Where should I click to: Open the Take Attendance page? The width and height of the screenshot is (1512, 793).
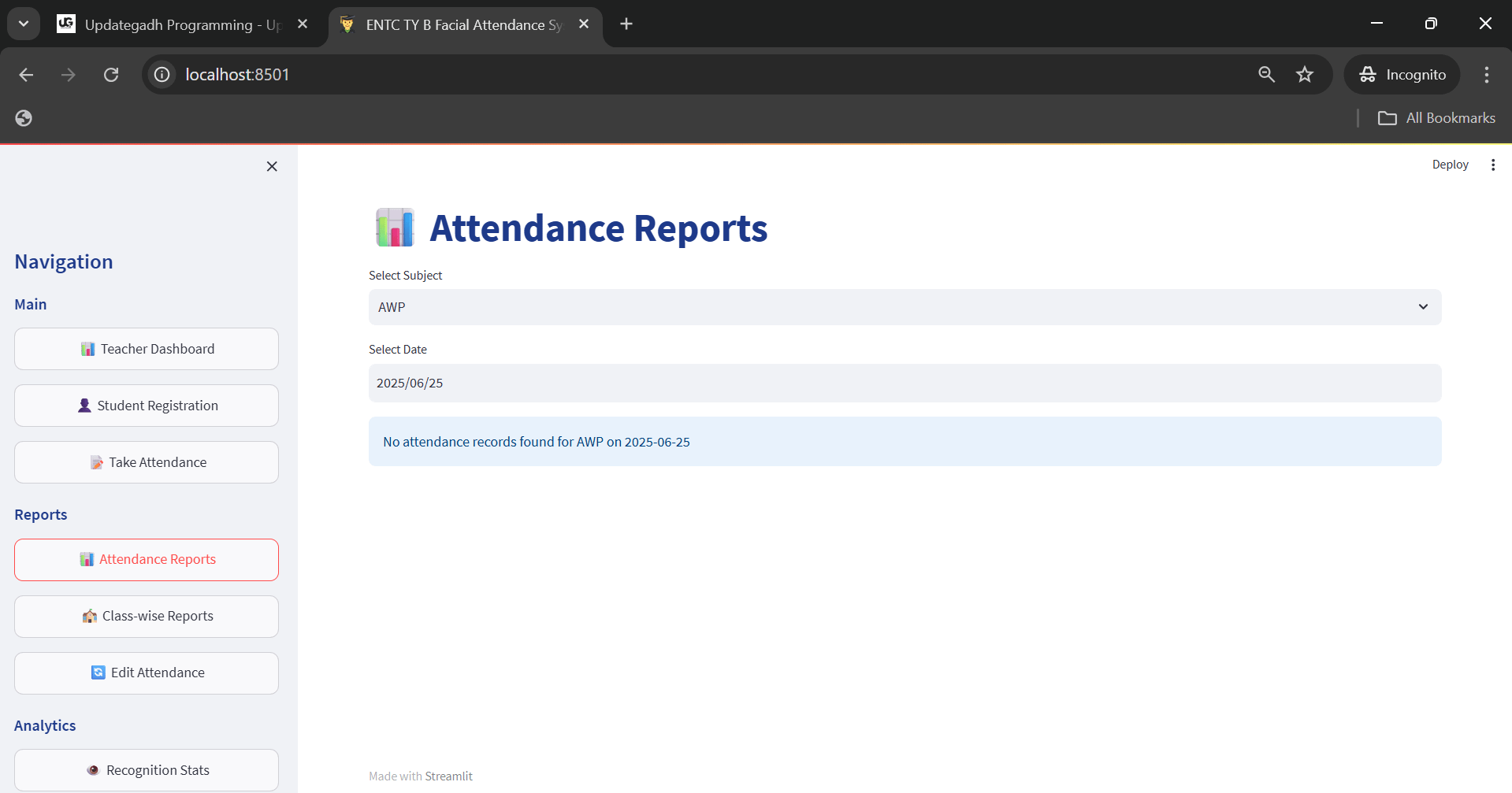click(x=147, y=462)
